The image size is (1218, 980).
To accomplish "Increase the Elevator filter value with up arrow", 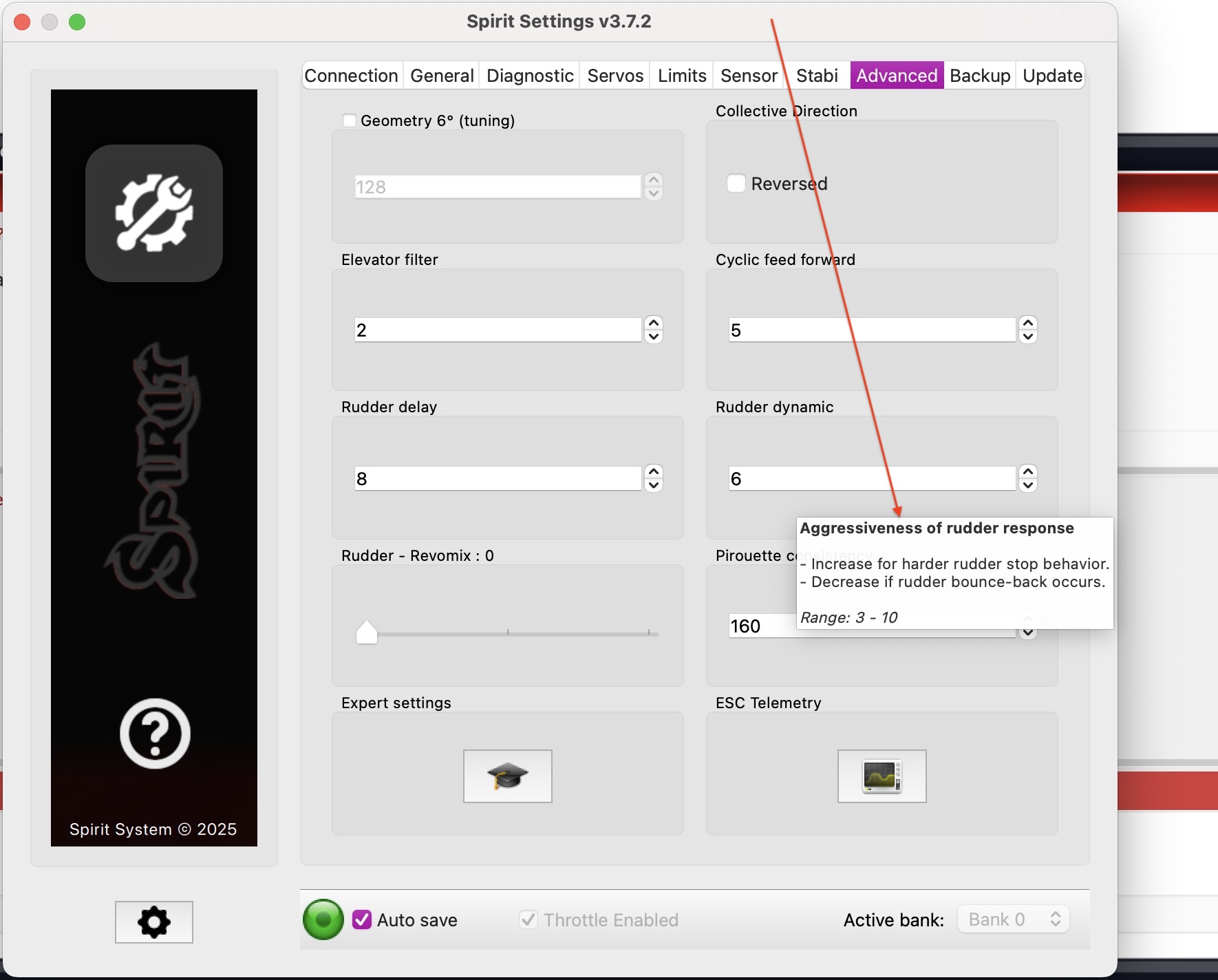I will 654,323.
